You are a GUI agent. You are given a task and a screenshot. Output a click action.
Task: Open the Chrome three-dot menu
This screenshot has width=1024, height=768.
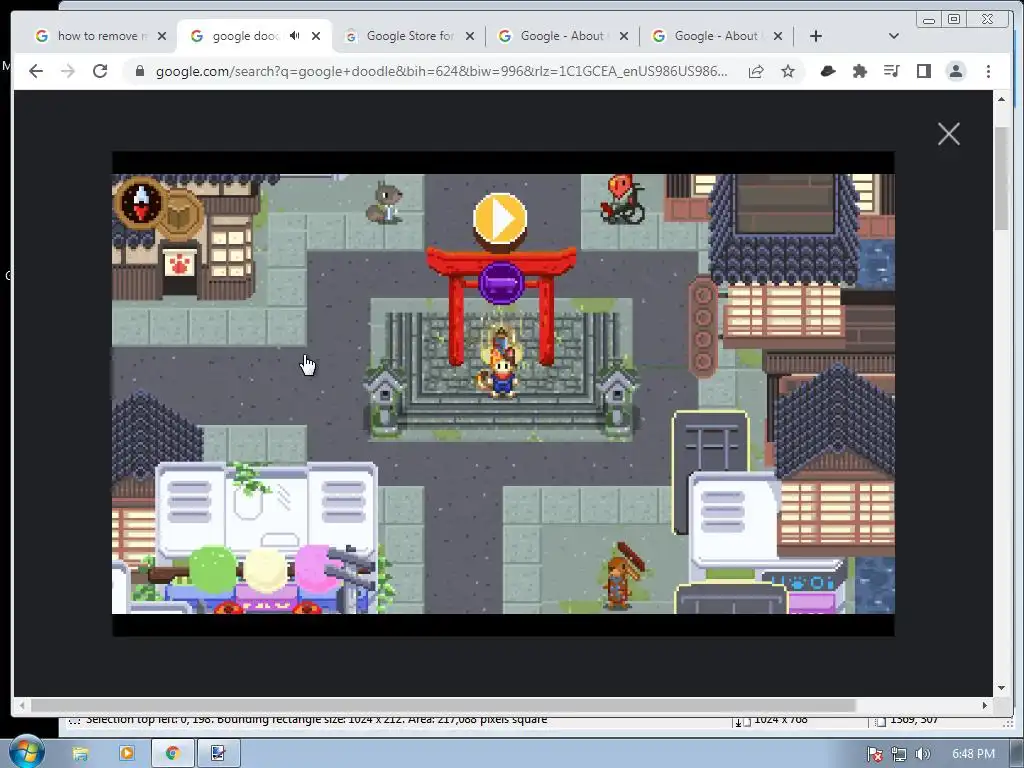pos(988,71)
